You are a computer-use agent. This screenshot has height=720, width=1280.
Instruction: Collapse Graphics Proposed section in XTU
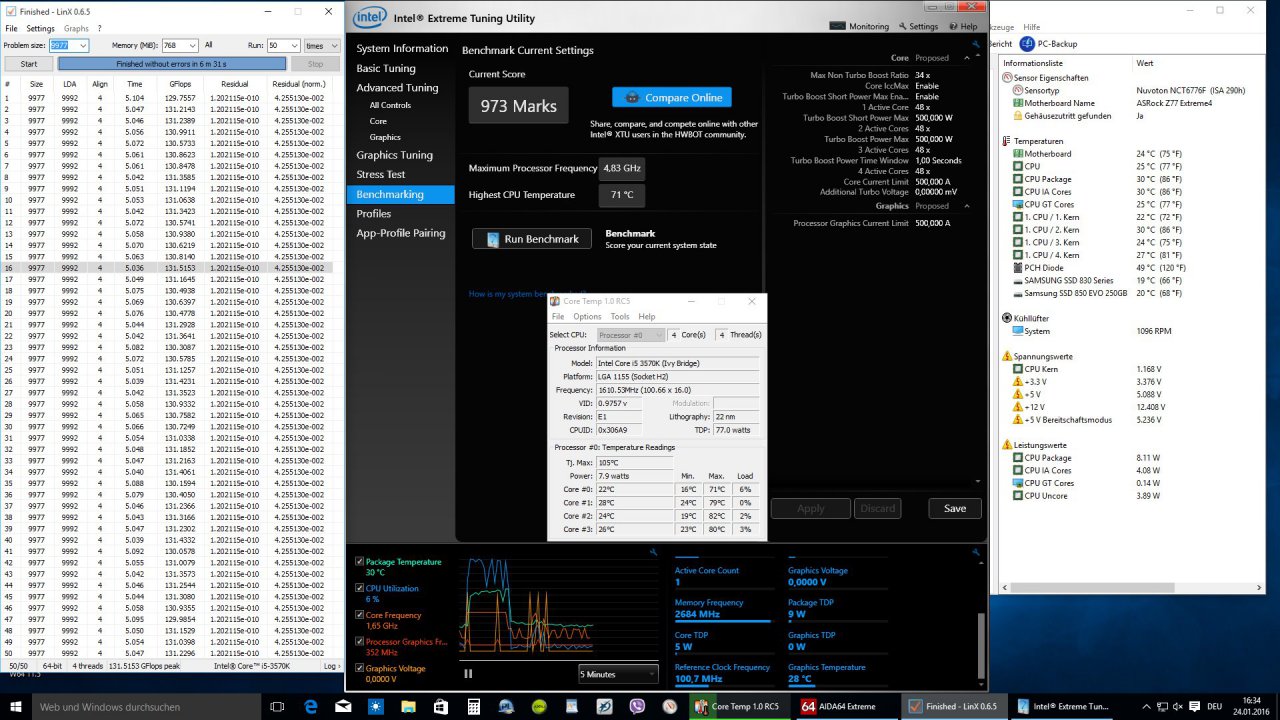(966, 206)
